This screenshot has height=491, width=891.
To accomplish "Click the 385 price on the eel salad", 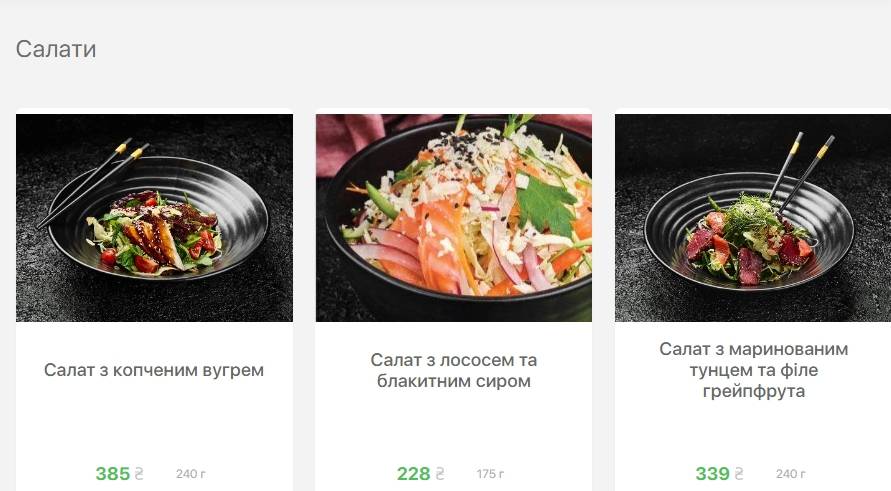I will coord(113,473).
